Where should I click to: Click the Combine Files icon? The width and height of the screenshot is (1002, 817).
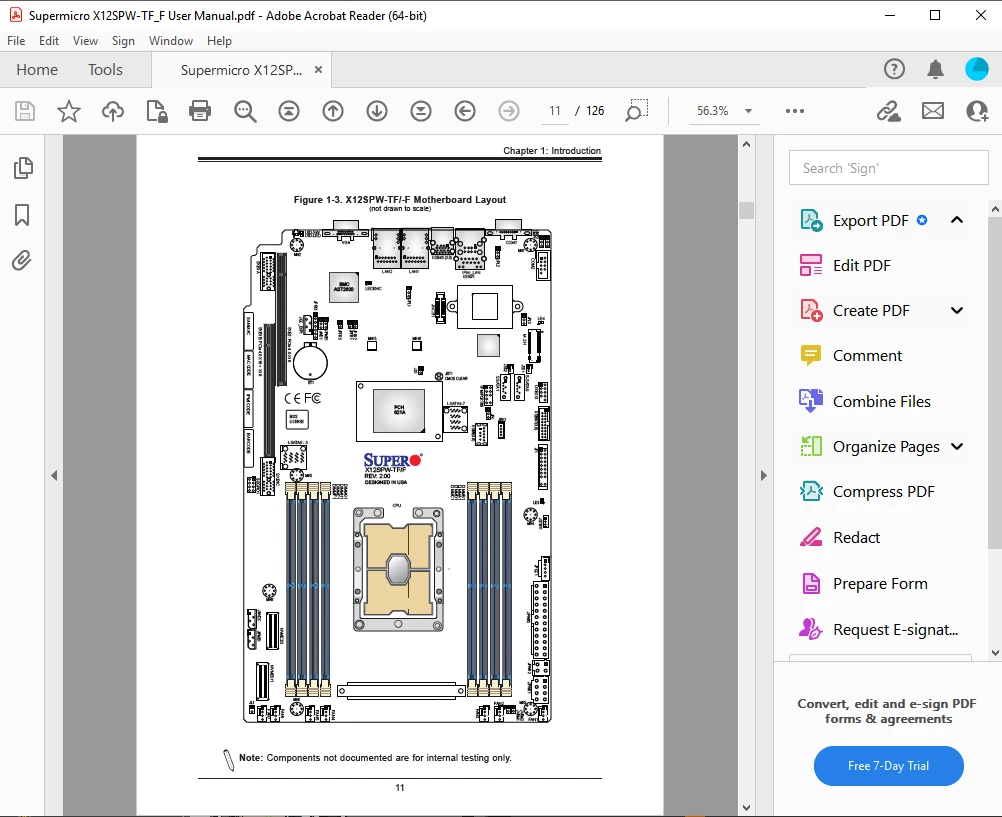point(811,401)
